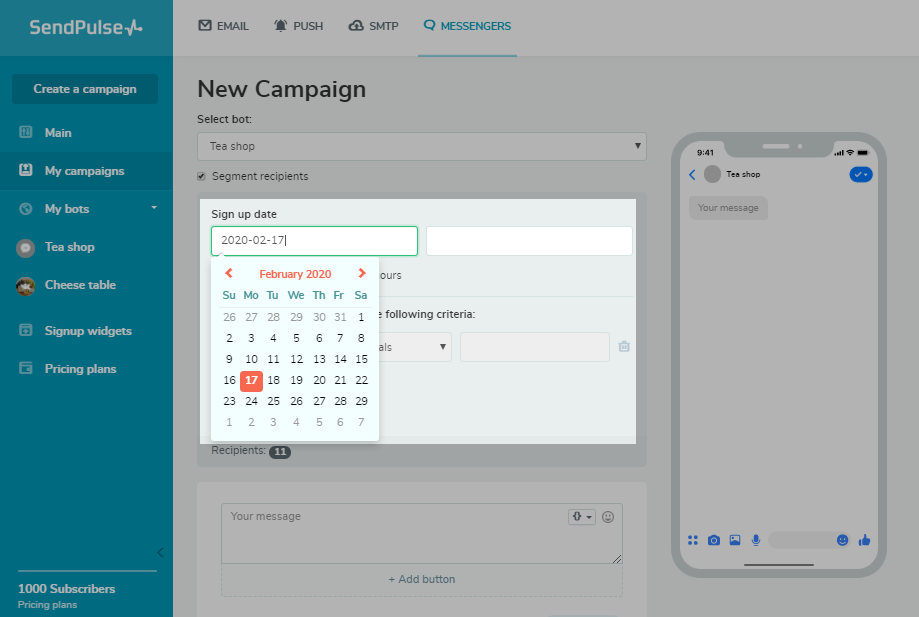Open the variables insert dropdown in message
This screenshot has height=617, width=919.
pos(581,517)
